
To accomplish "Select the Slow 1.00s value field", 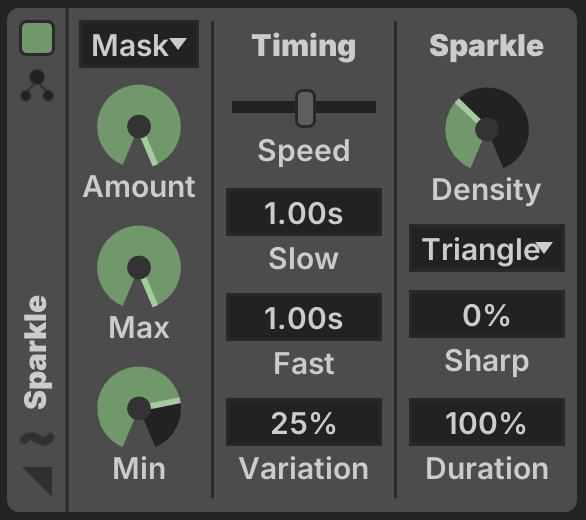I will point(304,212).
